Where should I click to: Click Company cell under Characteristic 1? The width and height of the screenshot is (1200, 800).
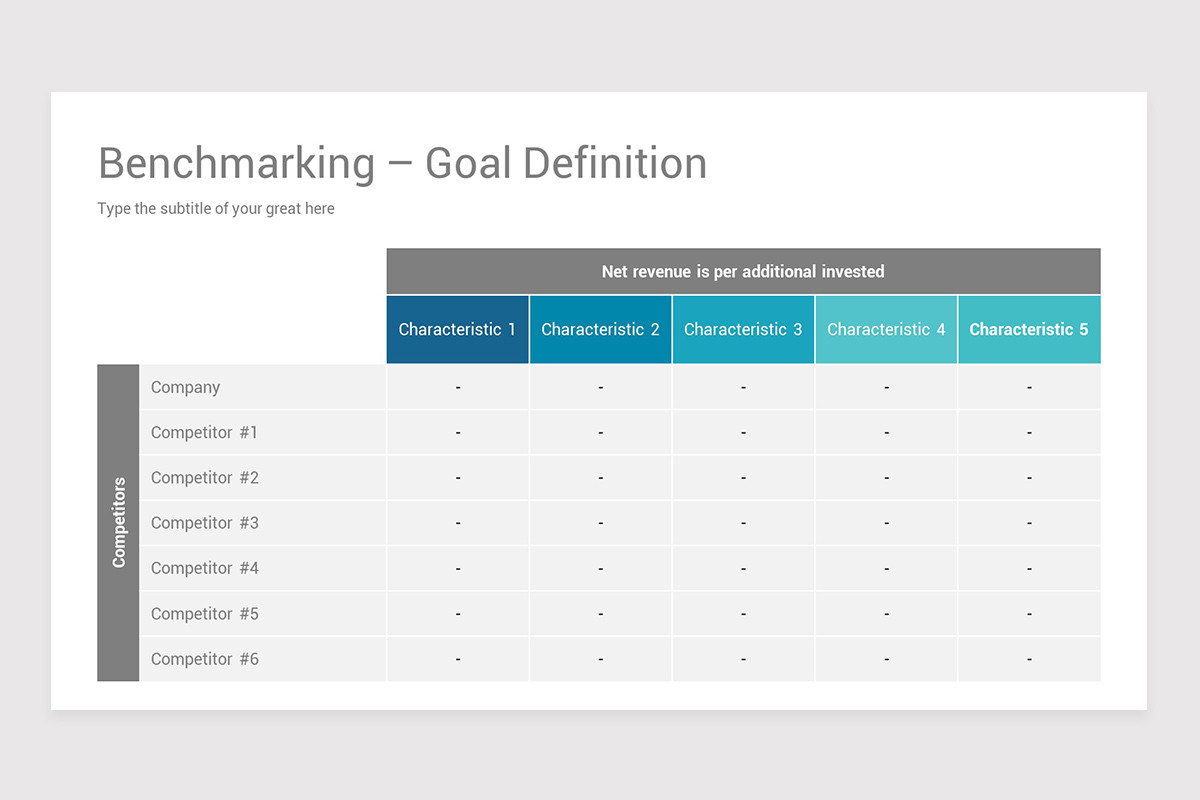(x=458, y=387)
